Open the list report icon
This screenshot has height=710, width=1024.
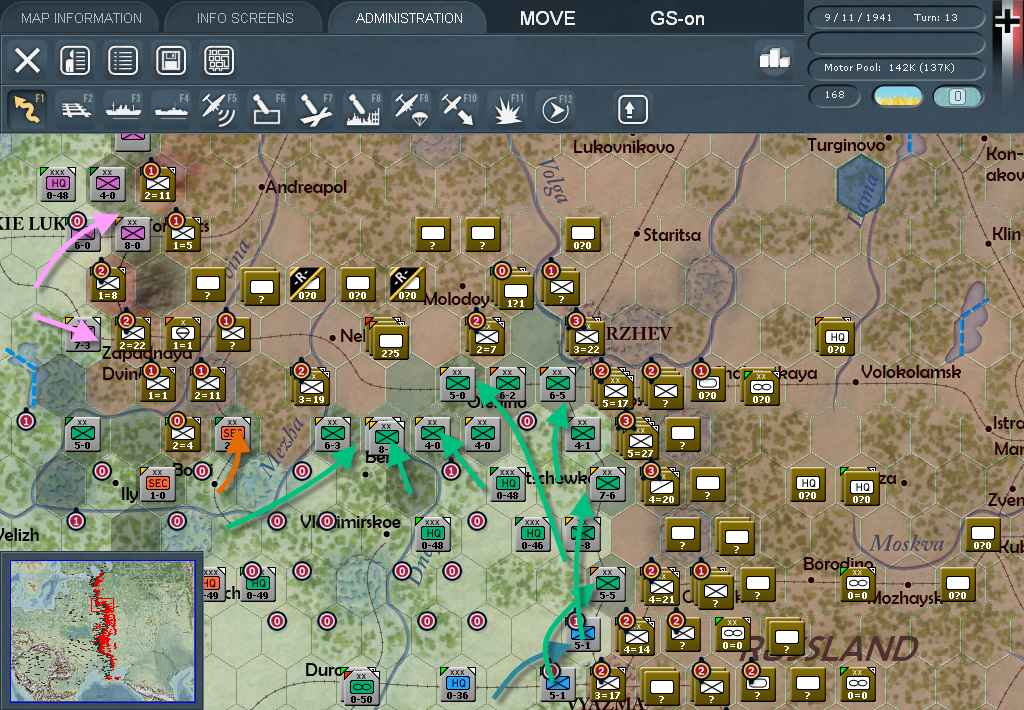point(123,61)
